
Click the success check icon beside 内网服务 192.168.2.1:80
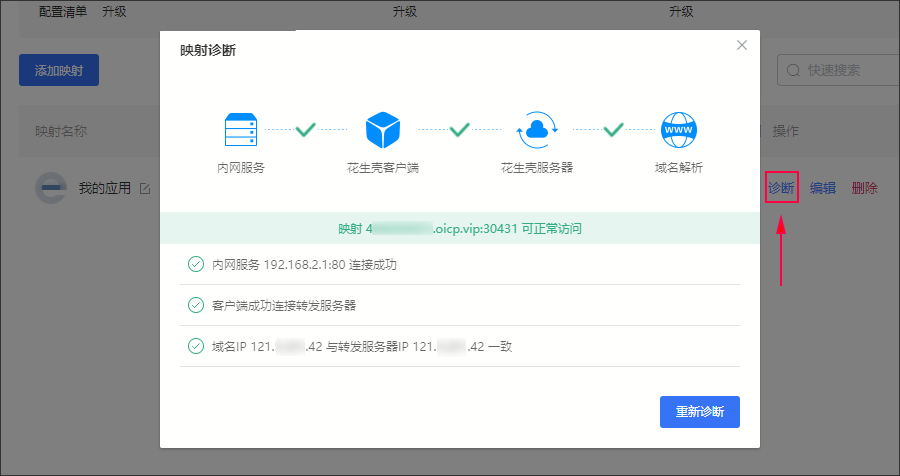[195, 265]
